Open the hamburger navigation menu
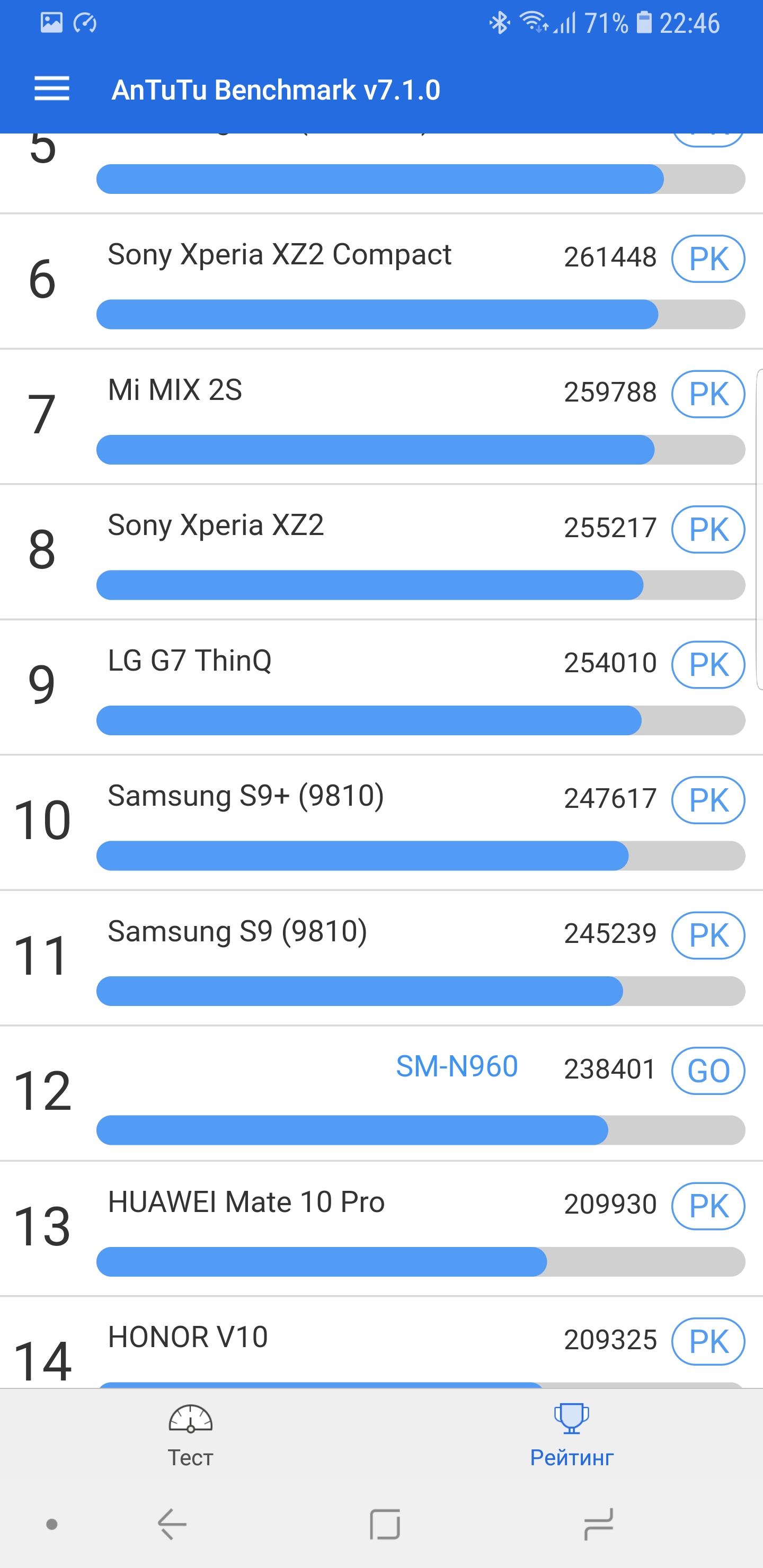Screen dimensions: 763x1568 coord(52,90)
